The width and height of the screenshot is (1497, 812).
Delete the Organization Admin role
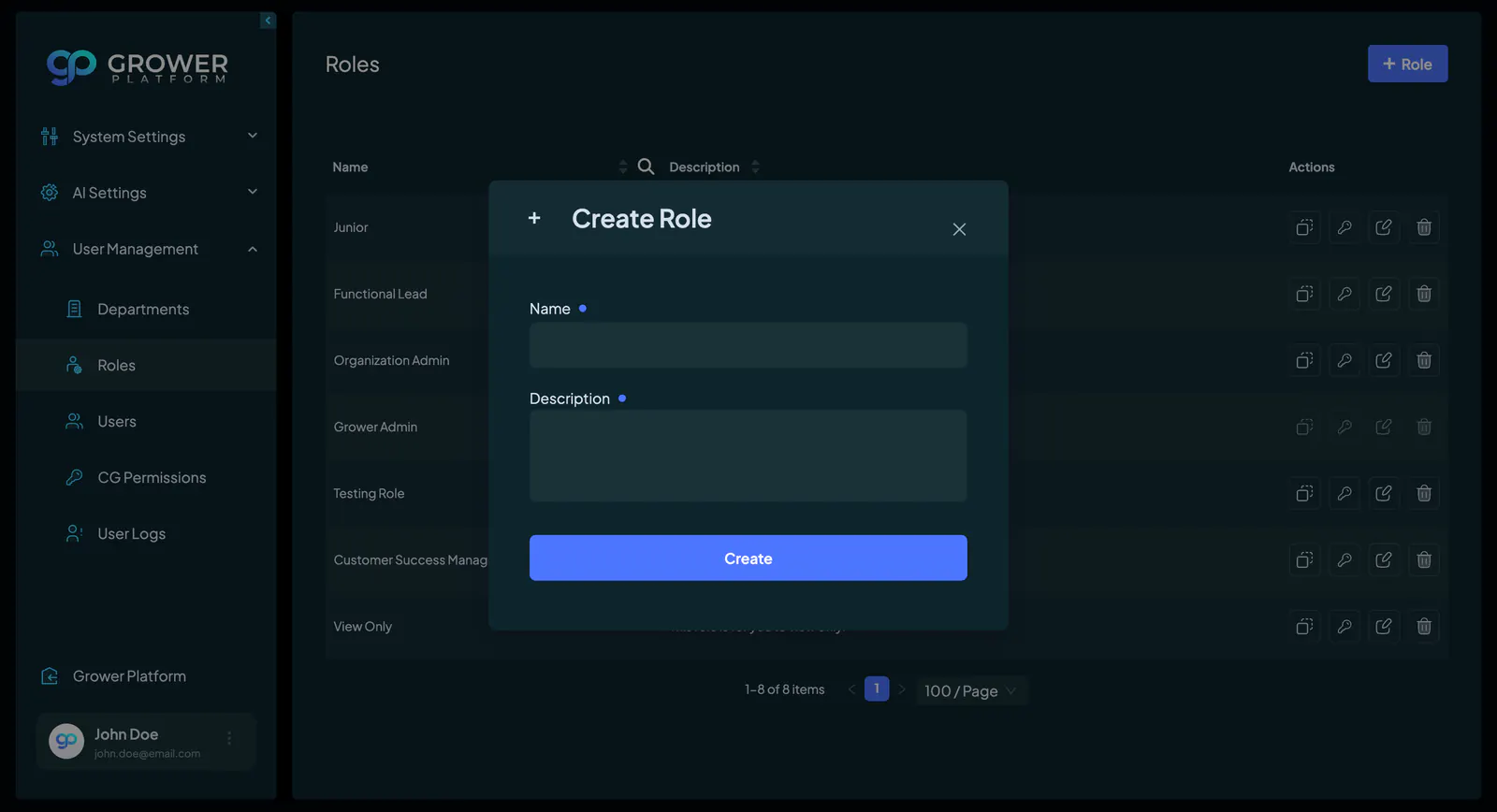coord(1424,360)
